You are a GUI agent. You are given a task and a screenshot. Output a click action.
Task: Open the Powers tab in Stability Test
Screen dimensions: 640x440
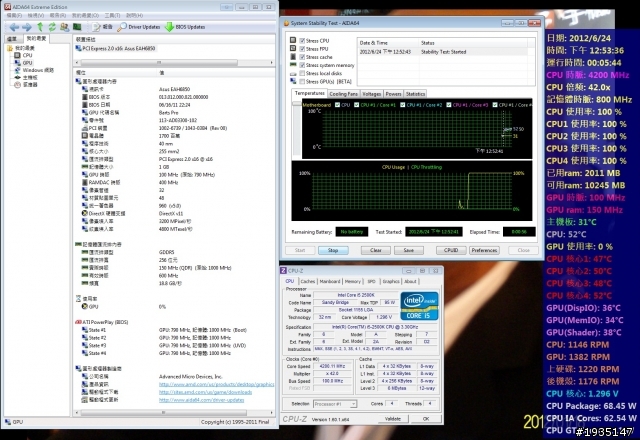393,94
